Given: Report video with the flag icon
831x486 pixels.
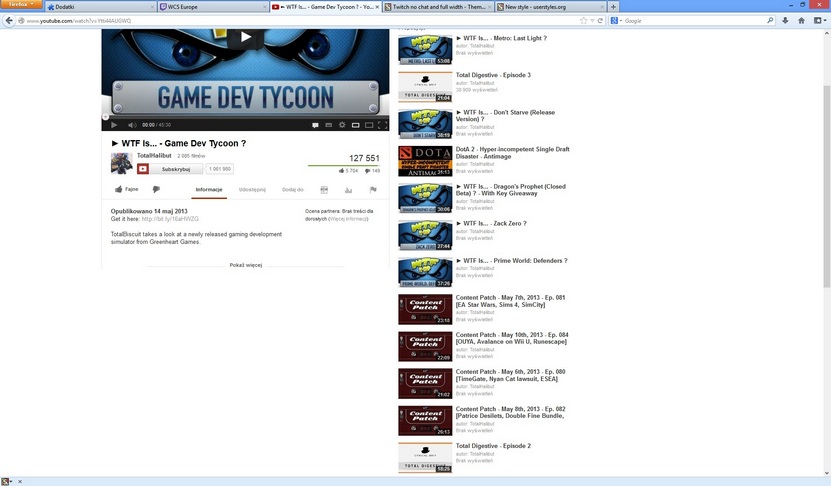Looking at the screenshot, I should (x=373, y=190).
